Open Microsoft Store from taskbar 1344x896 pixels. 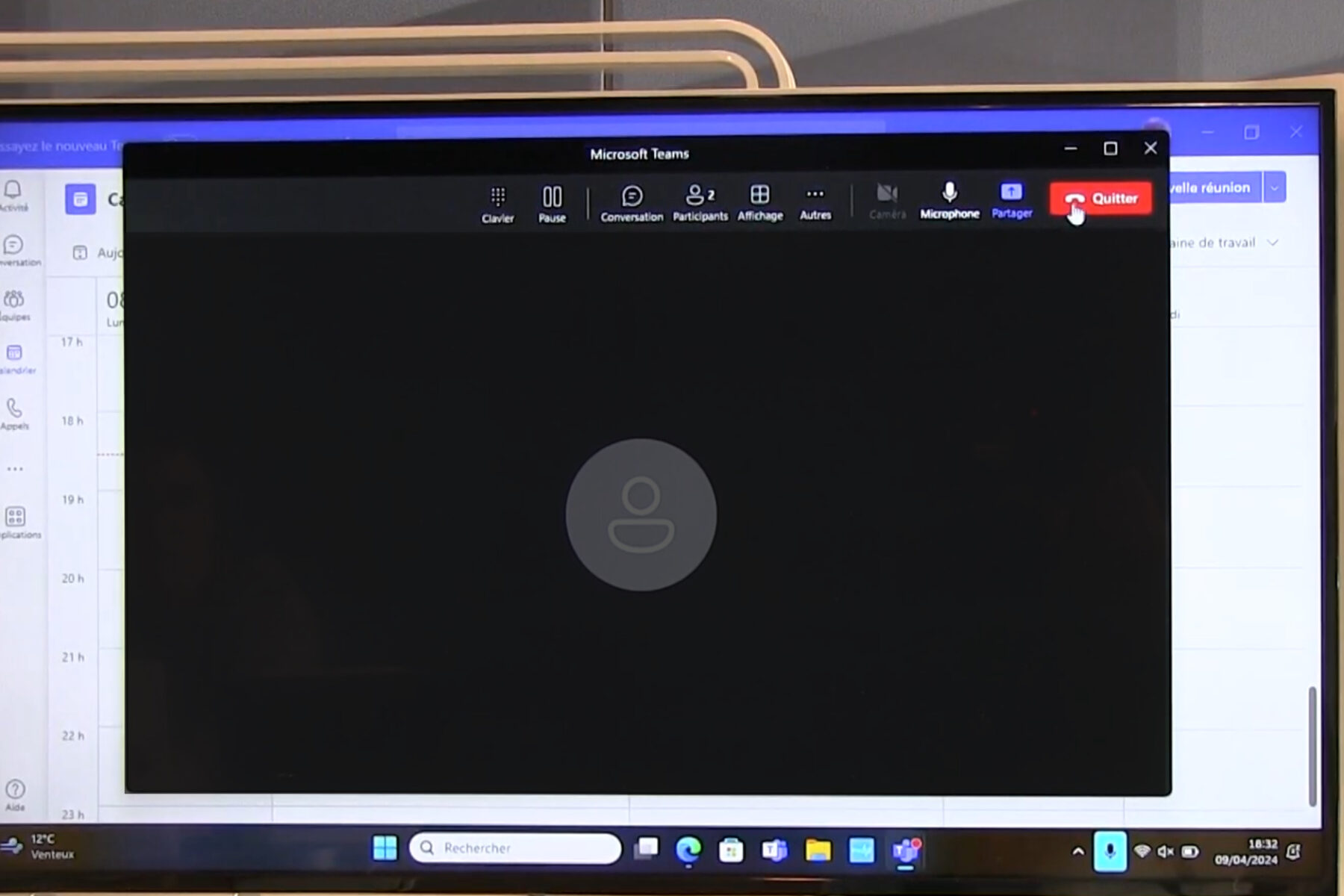(731, 850)
